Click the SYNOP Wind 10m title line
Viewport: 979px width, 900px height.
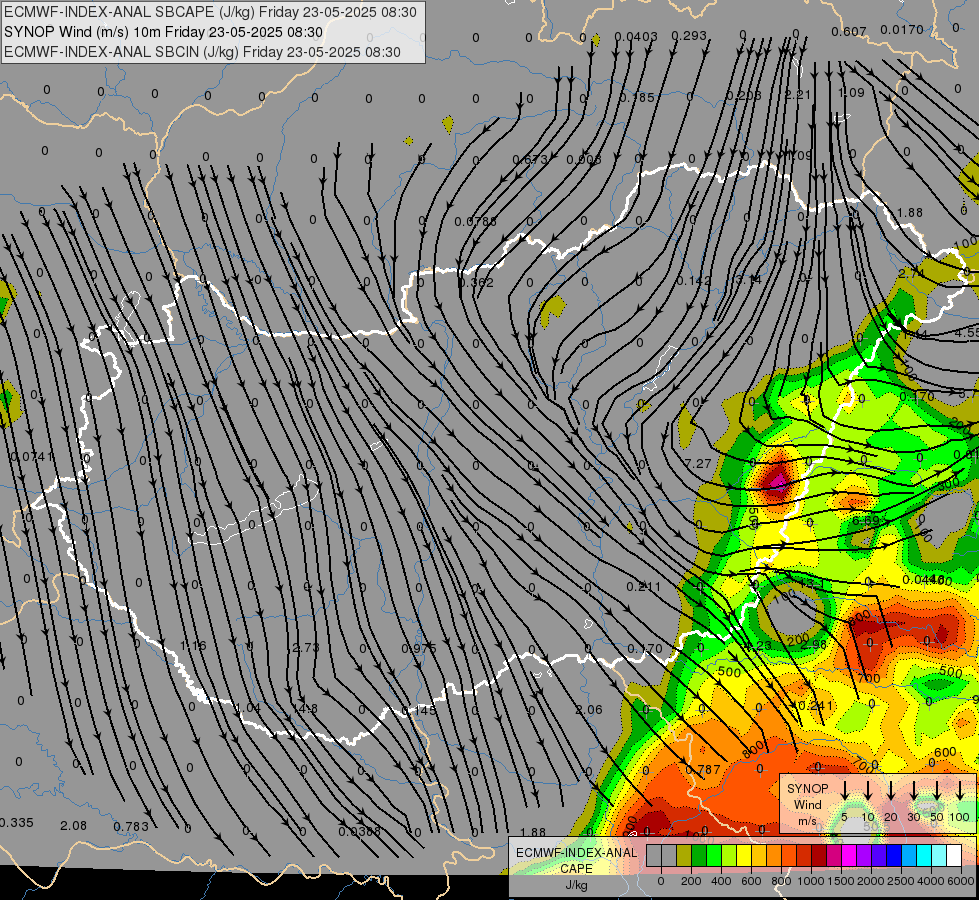(x=163, y=32)
